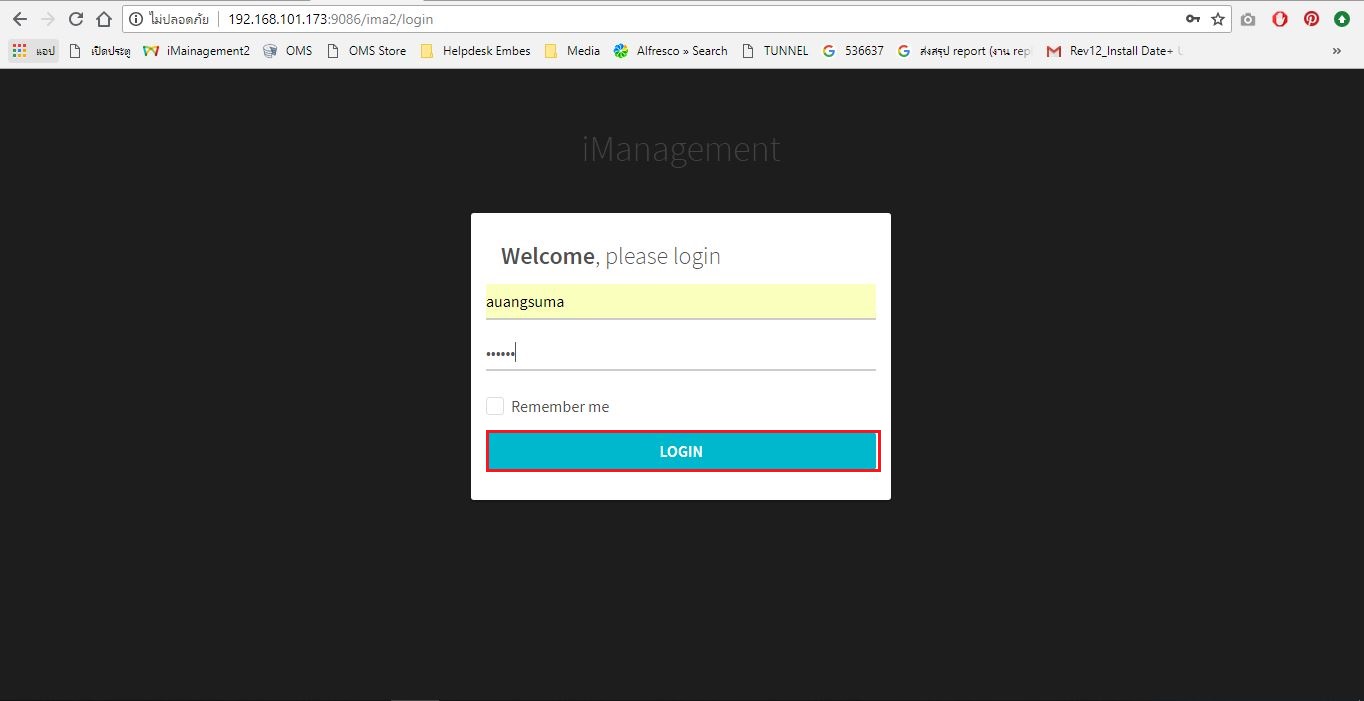
Task: Open the TUNNEL bookmark
Action: point(775,51)
